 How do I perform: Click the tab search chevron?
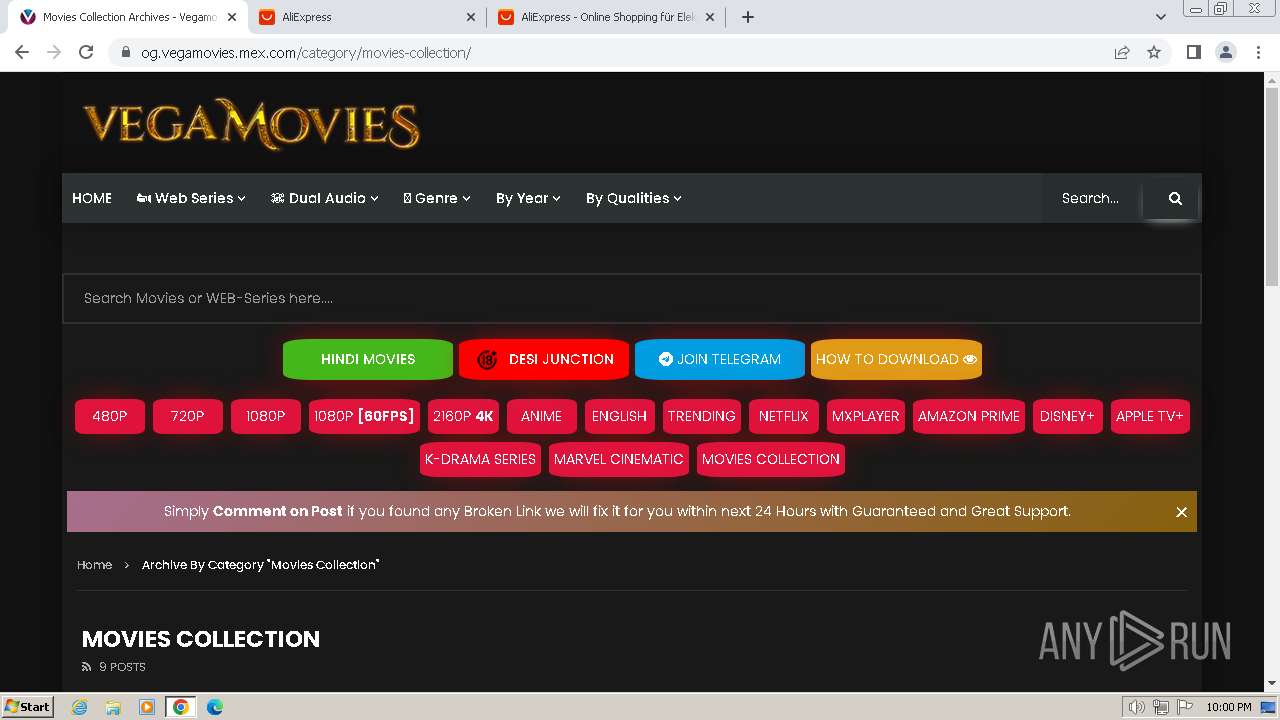[1161, 17]
